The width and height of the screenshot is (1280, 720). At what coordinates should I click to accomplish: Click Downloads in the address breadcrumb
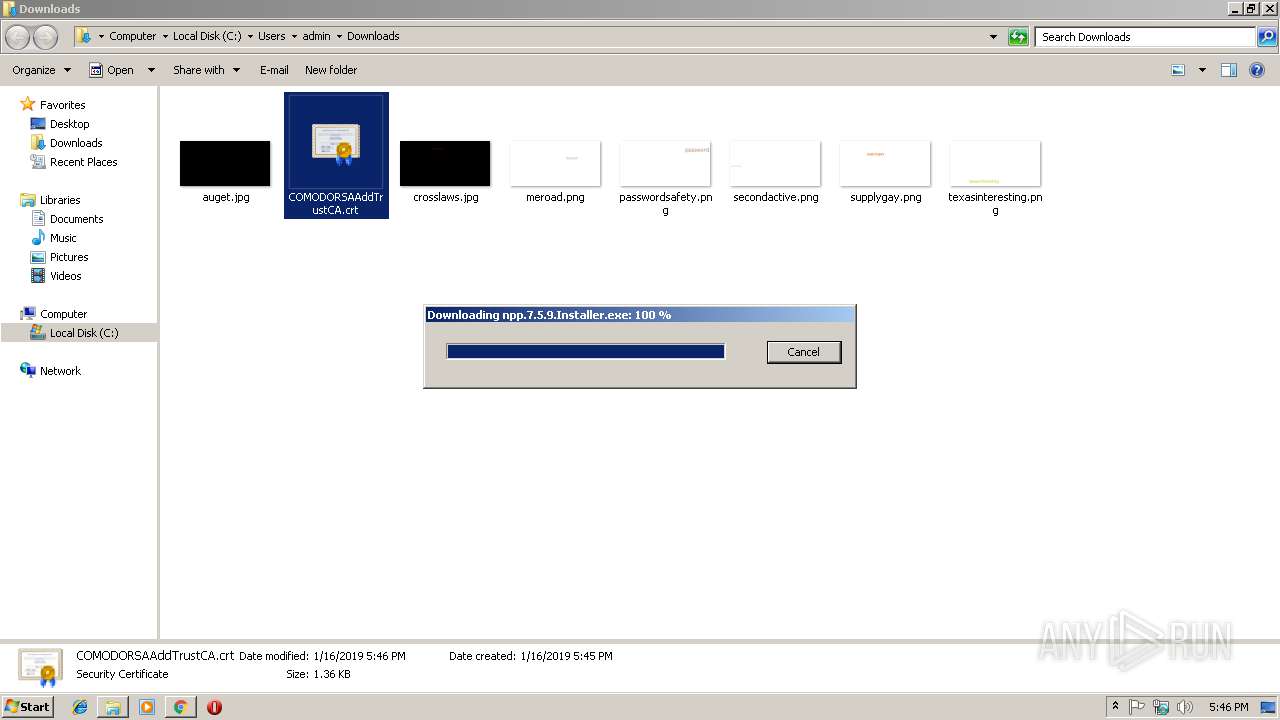[373, 36]
